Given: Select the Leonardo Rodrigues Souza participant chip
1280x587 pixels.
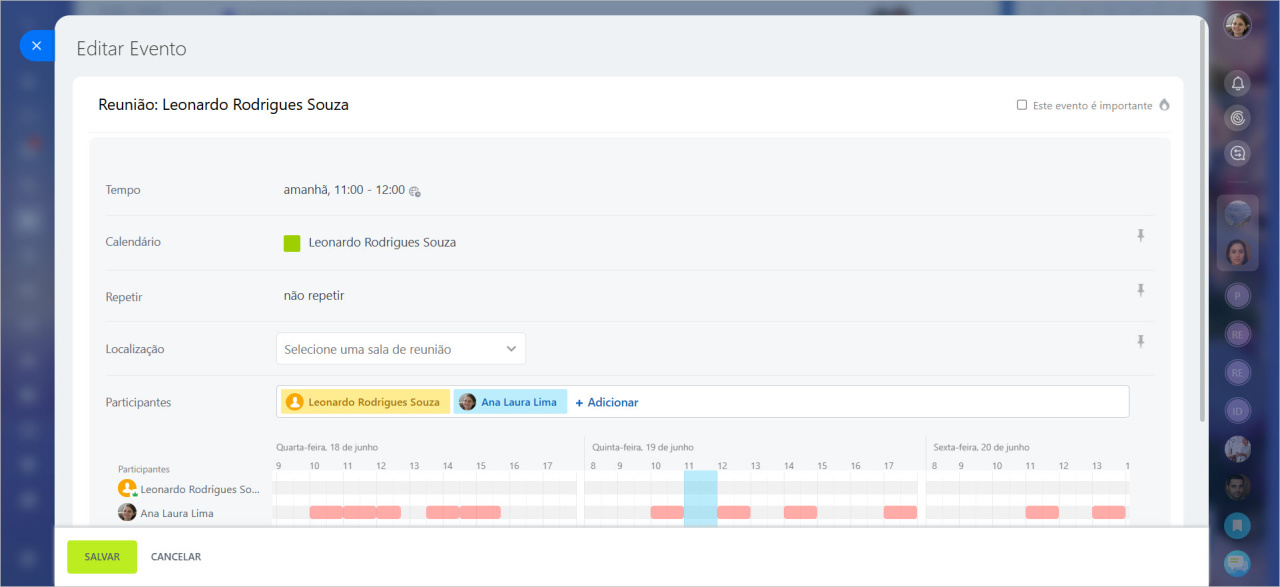Looking at the screenshot, I should [x=365, y=402].
